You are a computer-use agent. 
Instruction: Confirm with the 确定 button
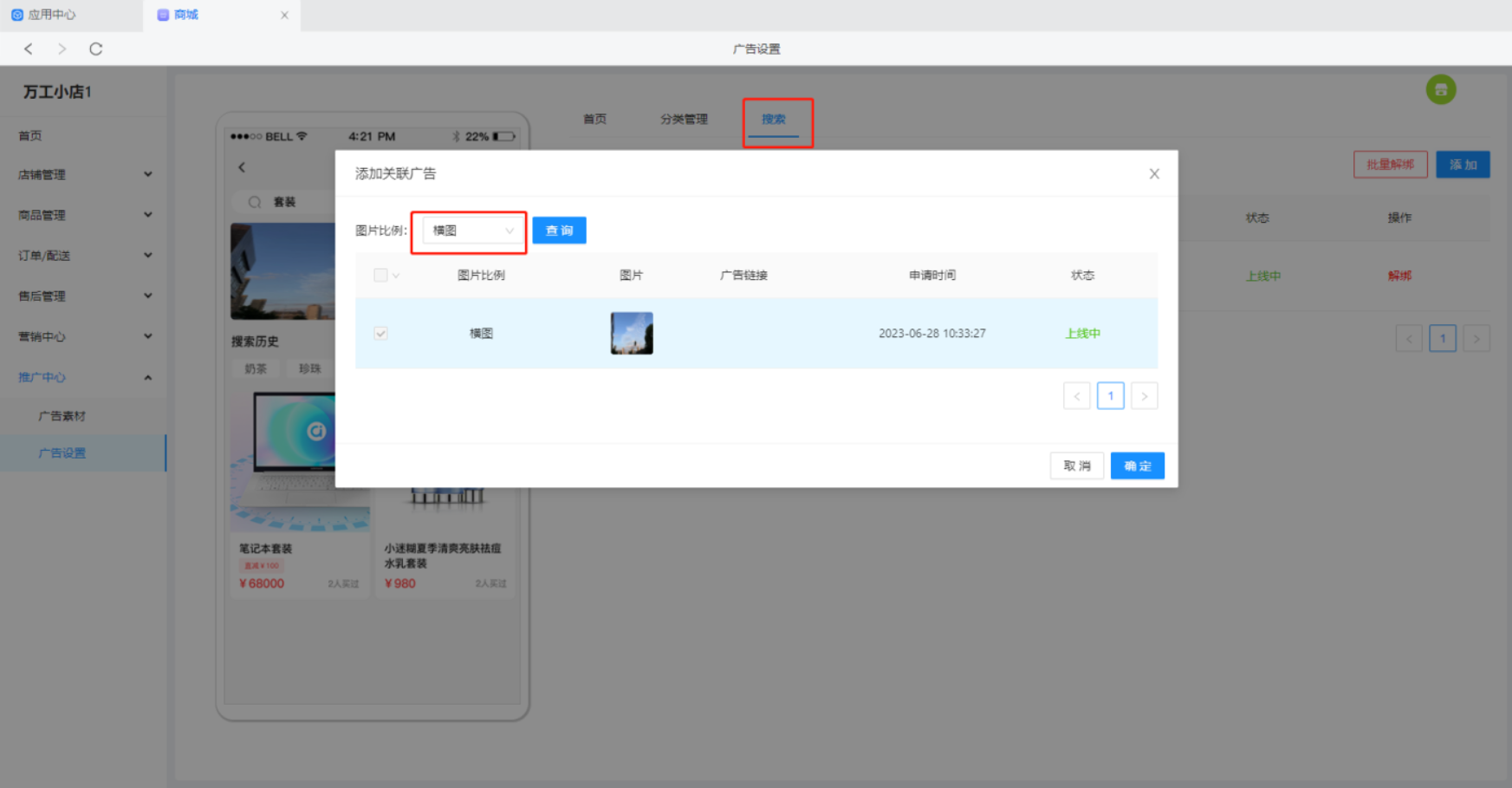(1137, 466)
